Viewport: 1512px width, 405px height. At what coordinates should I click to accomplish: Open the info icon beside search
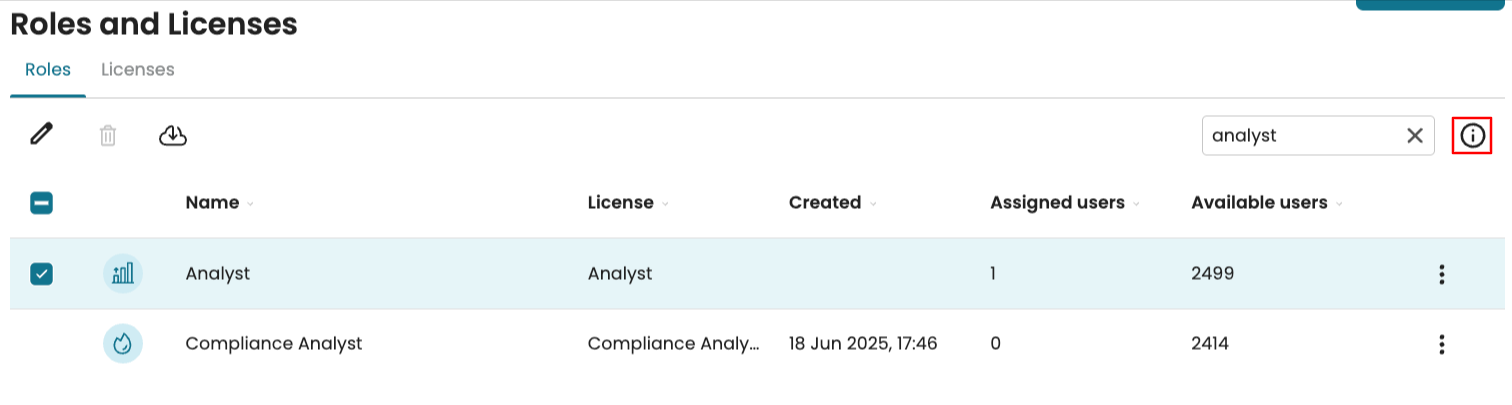pos(1472,136)
